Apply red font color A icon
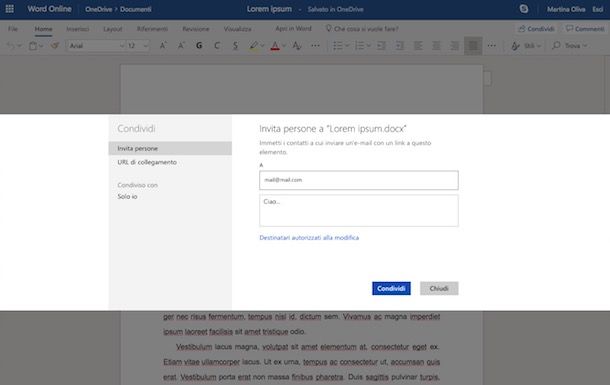 (275, 46)
